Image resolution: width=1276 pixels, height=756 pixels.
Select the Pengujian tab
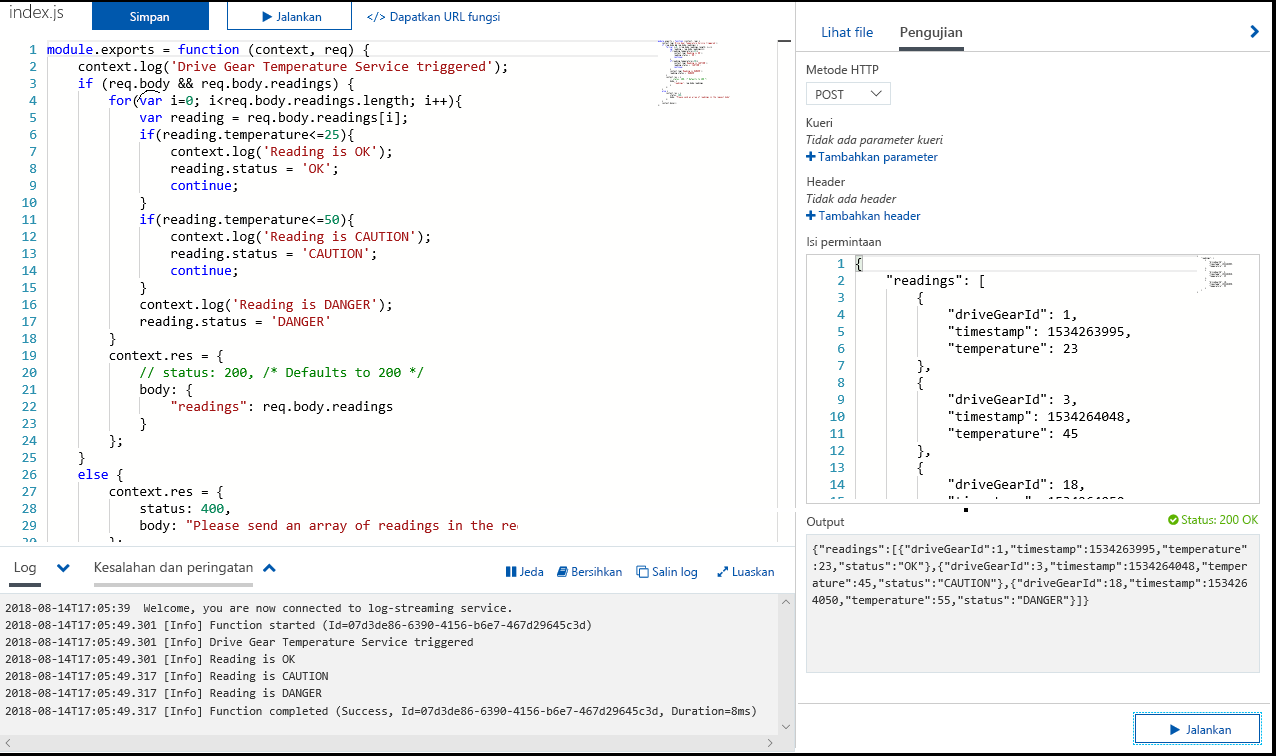point(931,32)
